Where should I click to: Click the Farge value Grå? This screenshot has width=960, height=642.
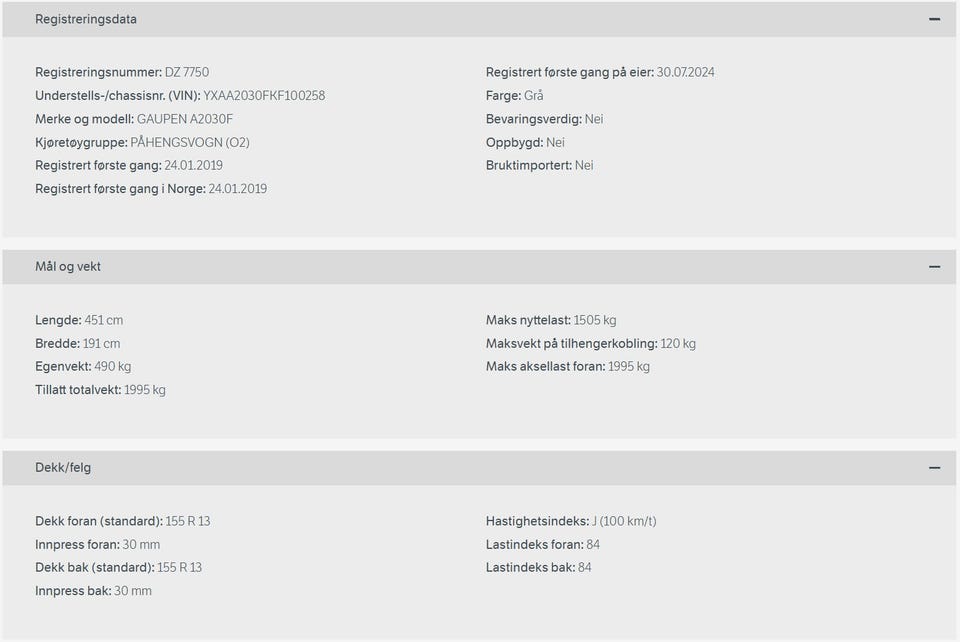[534, 95]
